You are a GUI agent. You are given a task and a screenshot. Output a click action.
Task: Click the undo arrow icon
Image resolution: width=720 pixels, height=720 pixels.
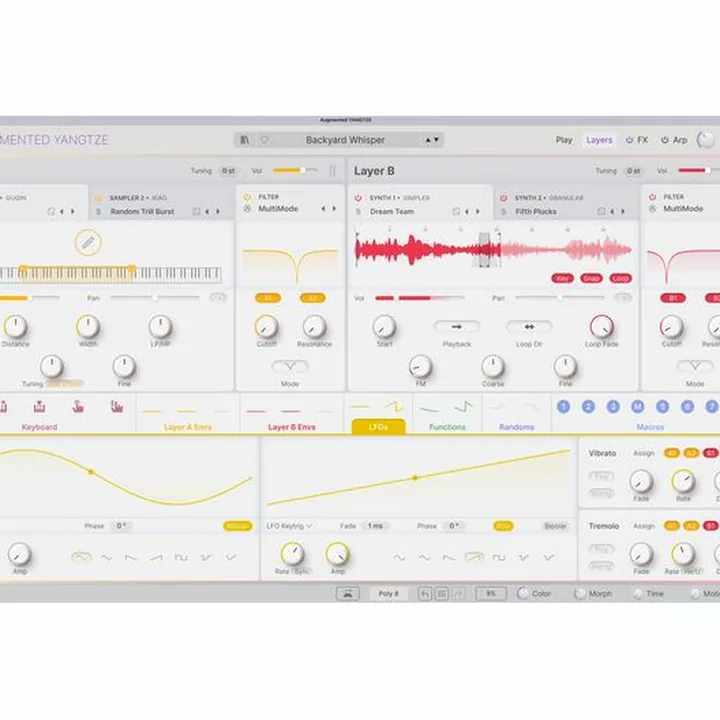(x=425, y=594)
